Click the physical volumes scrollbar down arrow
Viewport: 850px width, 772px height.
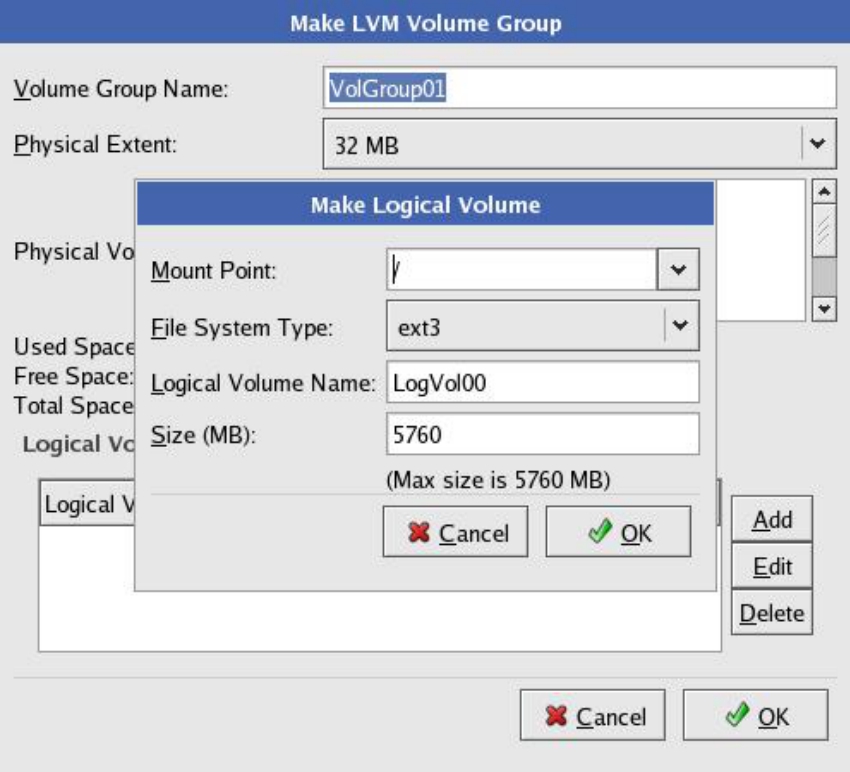tap(825, 310)
